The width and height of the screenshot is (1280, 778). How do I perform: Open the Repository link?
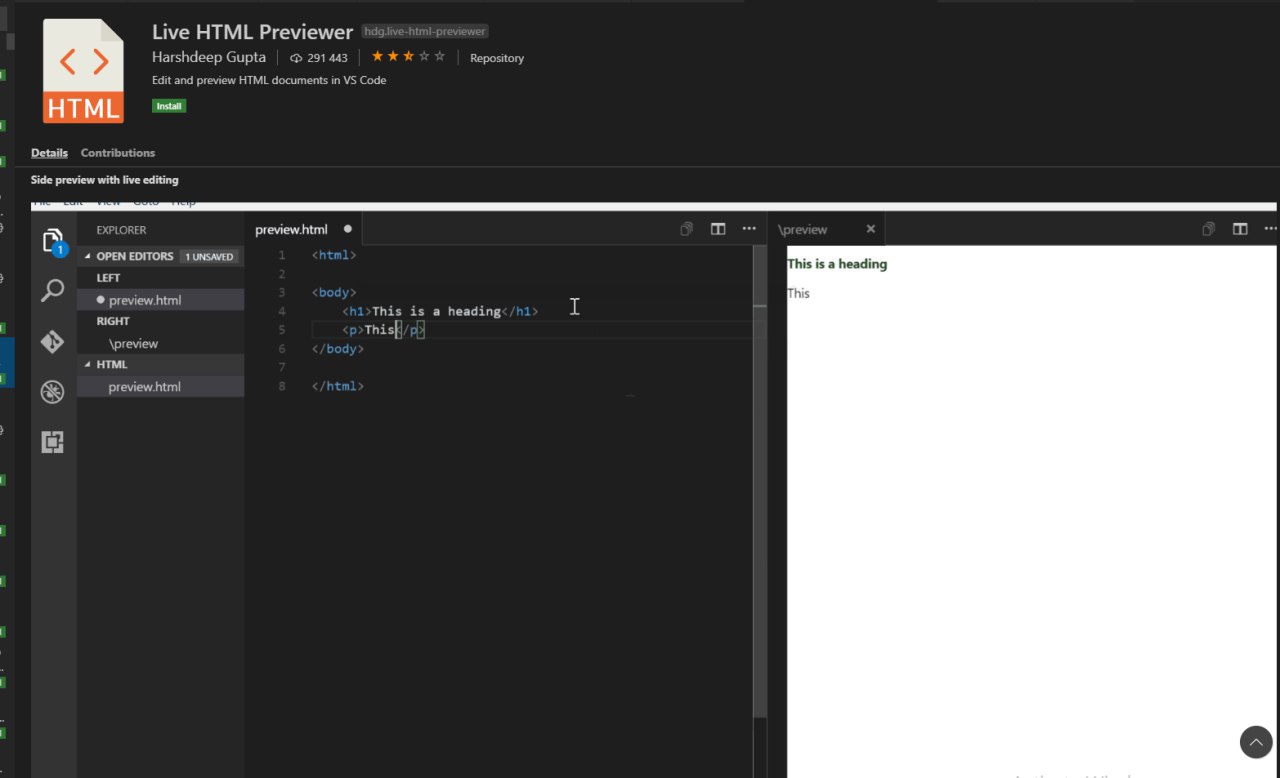[x=497, y=58]
